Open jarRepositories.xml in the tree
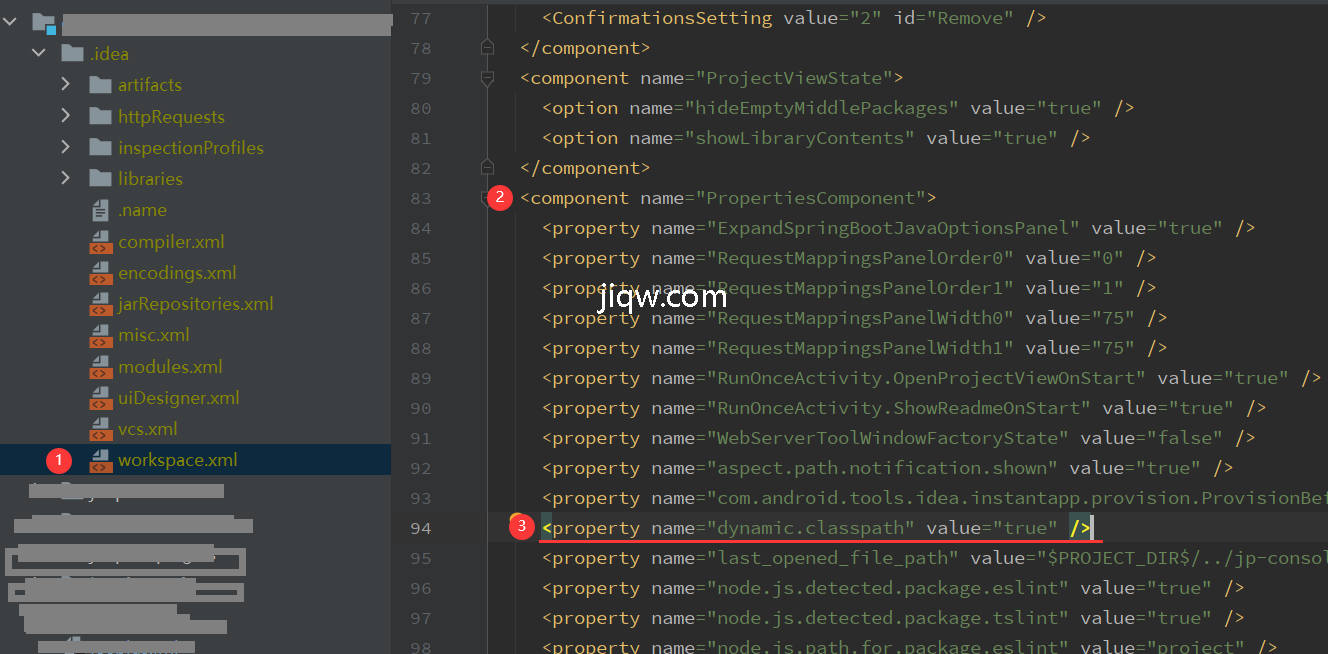Viewport: 1328px width, 654px height. click(x=195, y=304)
